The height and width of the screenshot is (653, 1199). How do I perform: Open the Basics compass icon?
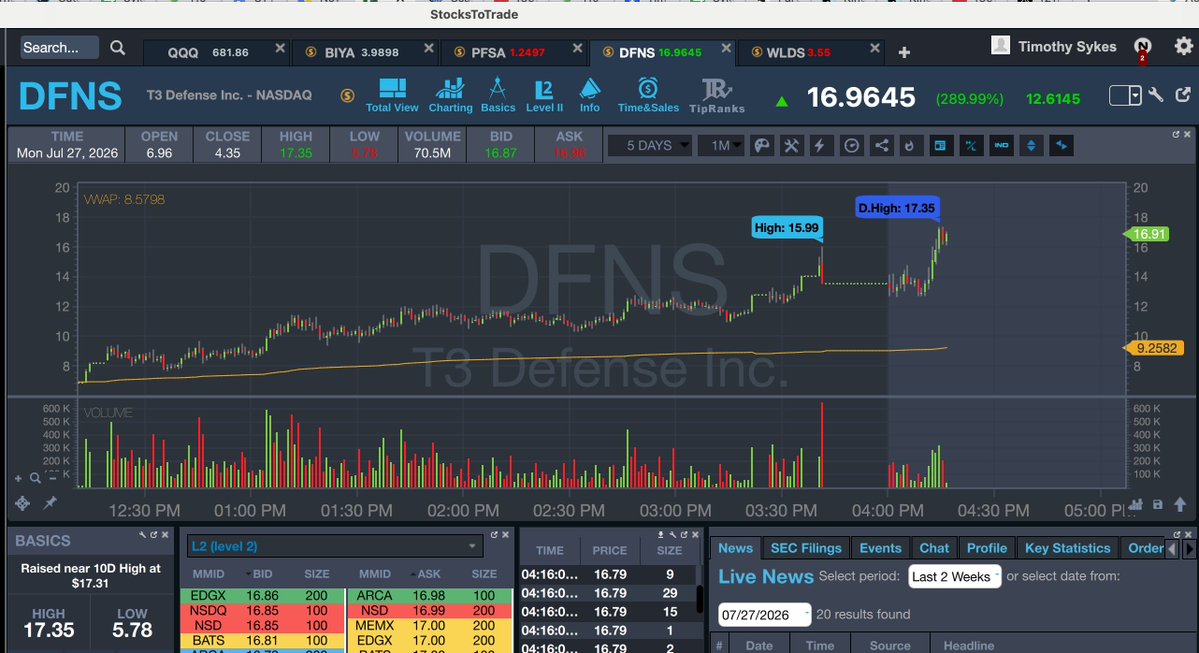pos(498,96)
